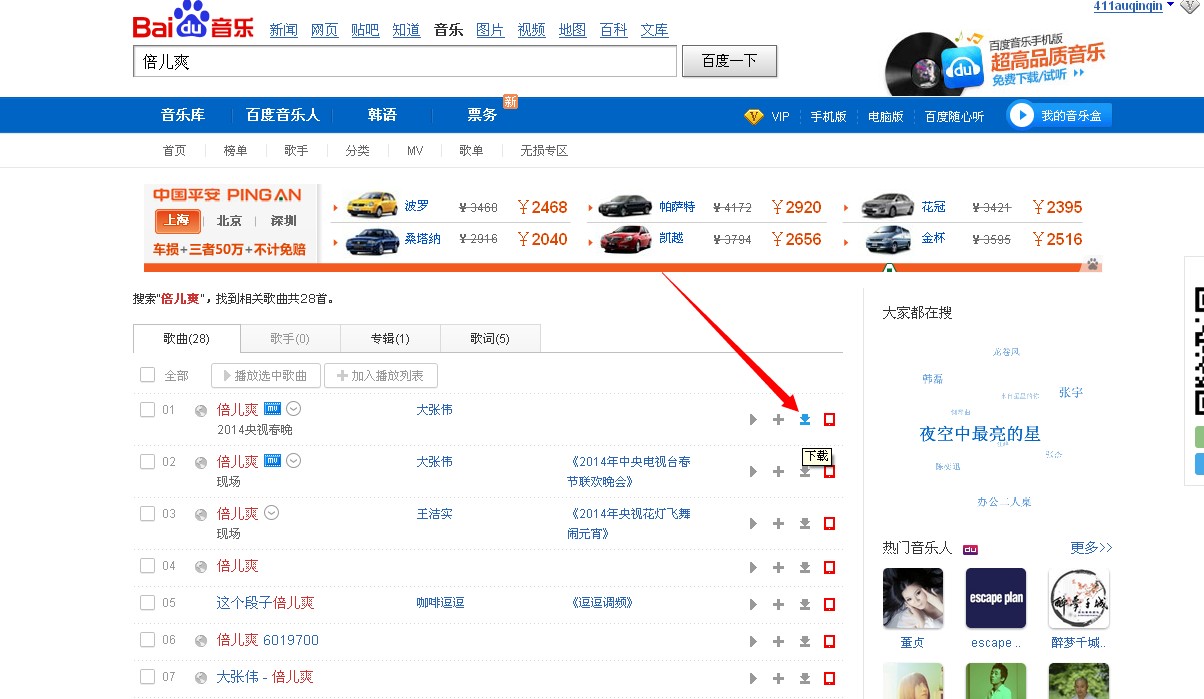
Task: Add song 06 倍儿爽 6019700 with plus icon
Action: point(778,641)
